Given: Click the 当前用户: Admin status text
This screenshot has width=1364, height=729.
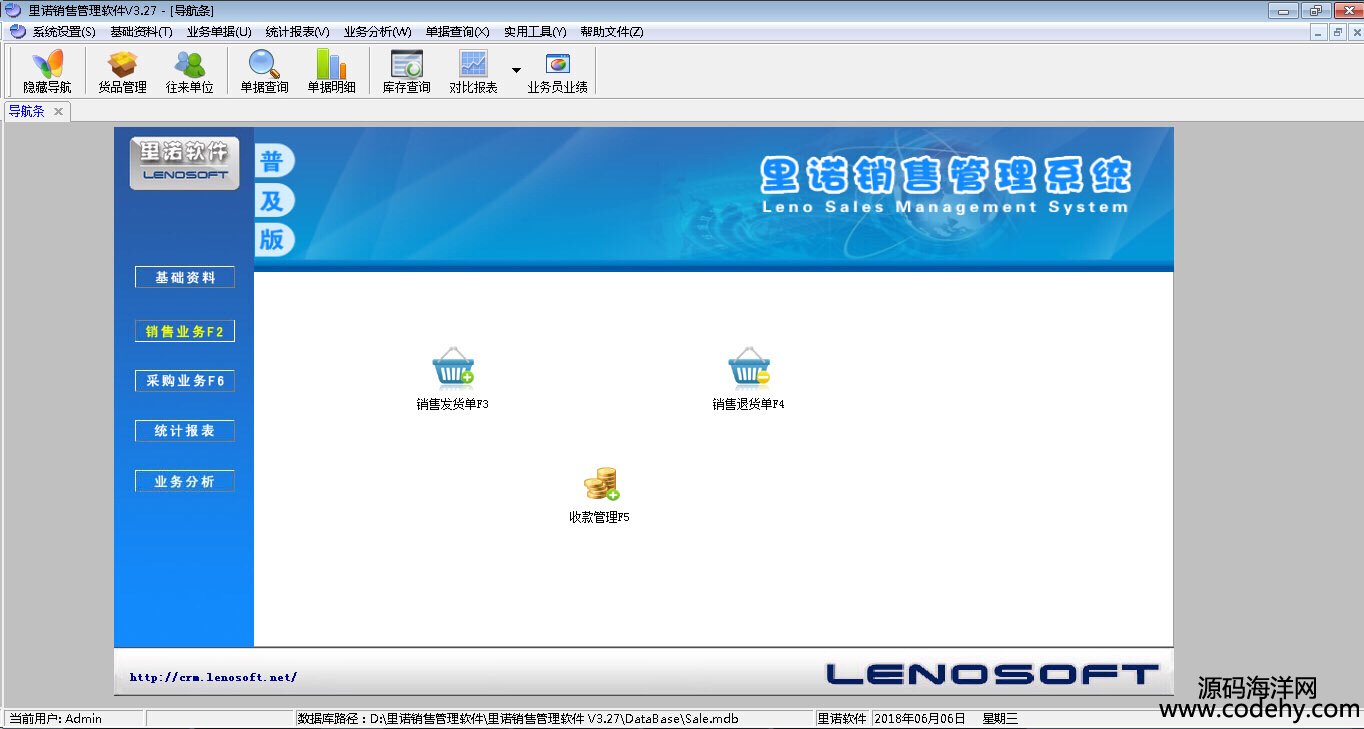Looking at the screenshot, I should 56,718.
